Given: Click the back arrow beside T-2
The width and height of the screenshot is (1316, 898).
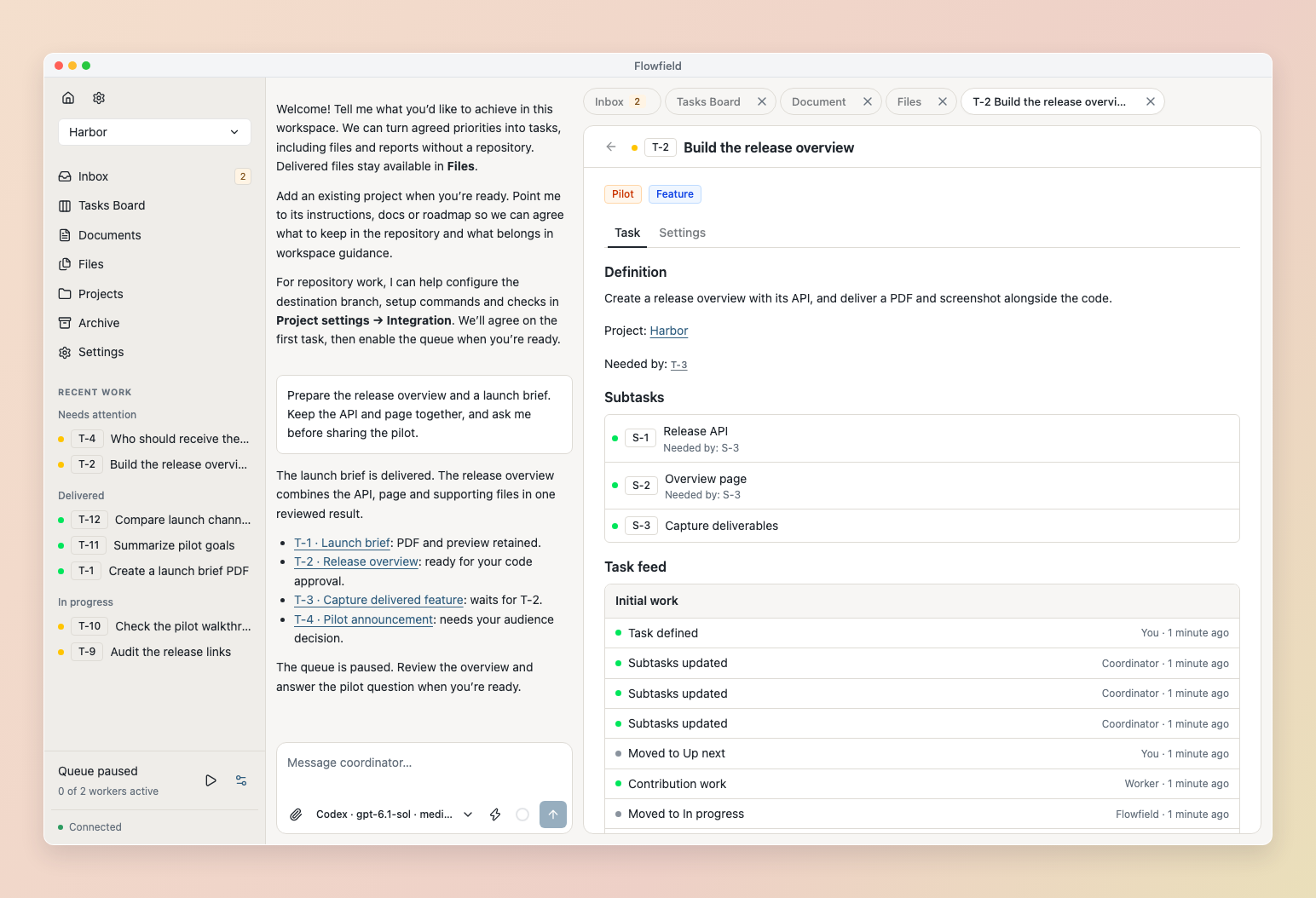Looking at the screenshot, I should [611, 147].
